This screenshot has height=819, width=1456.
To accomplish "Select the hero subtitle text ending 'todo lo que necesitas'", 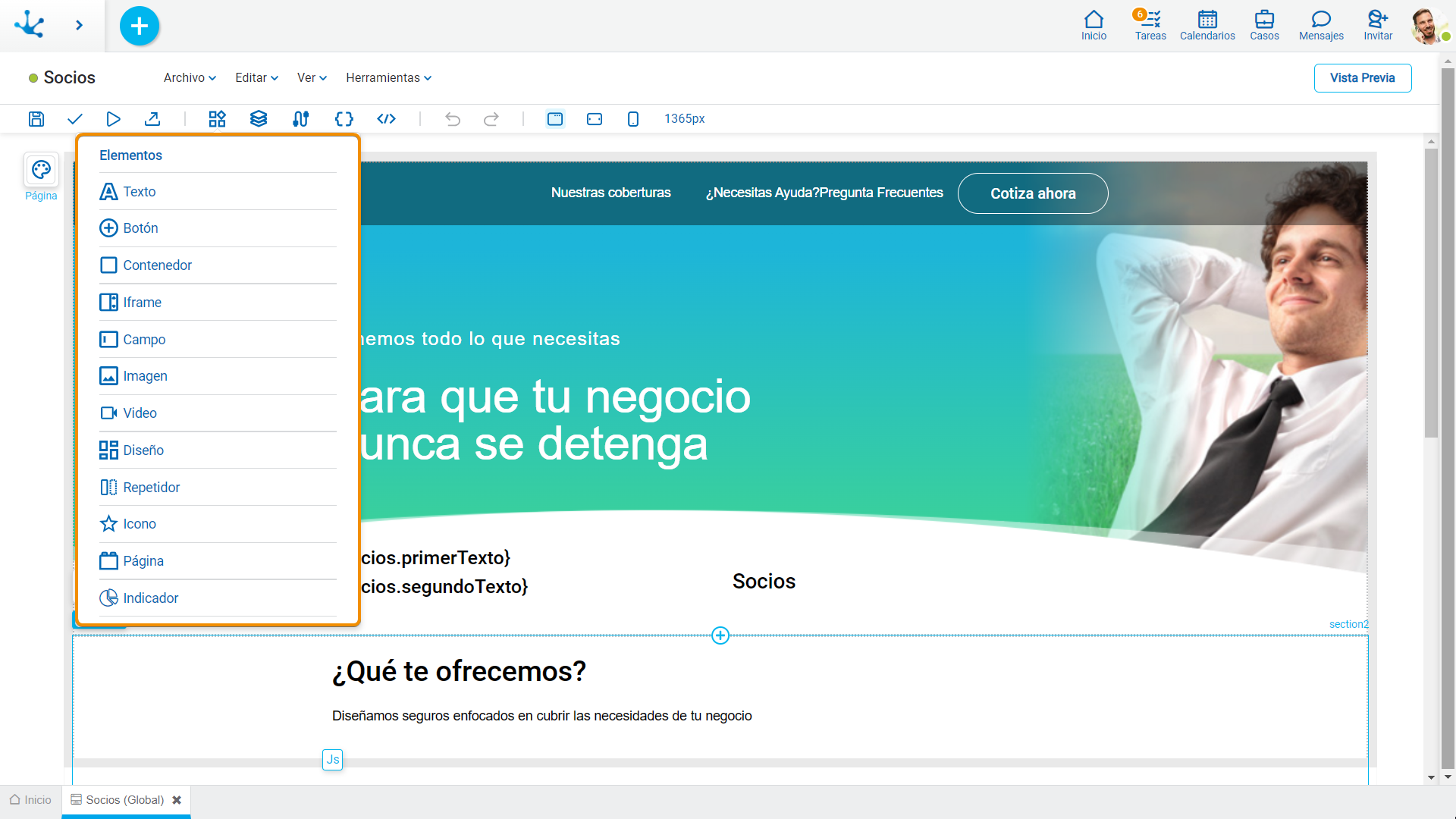I will (490, 339).
